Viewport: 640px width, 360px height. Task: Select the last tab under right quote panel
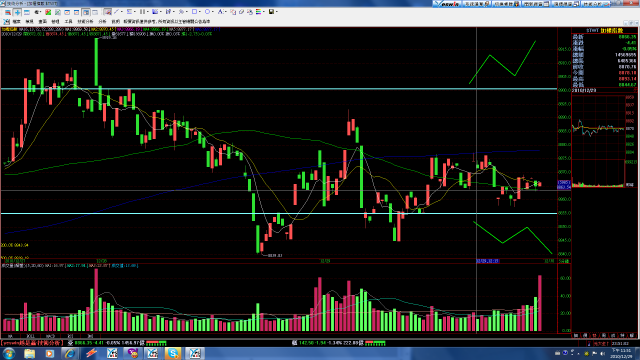pos(632,335)
